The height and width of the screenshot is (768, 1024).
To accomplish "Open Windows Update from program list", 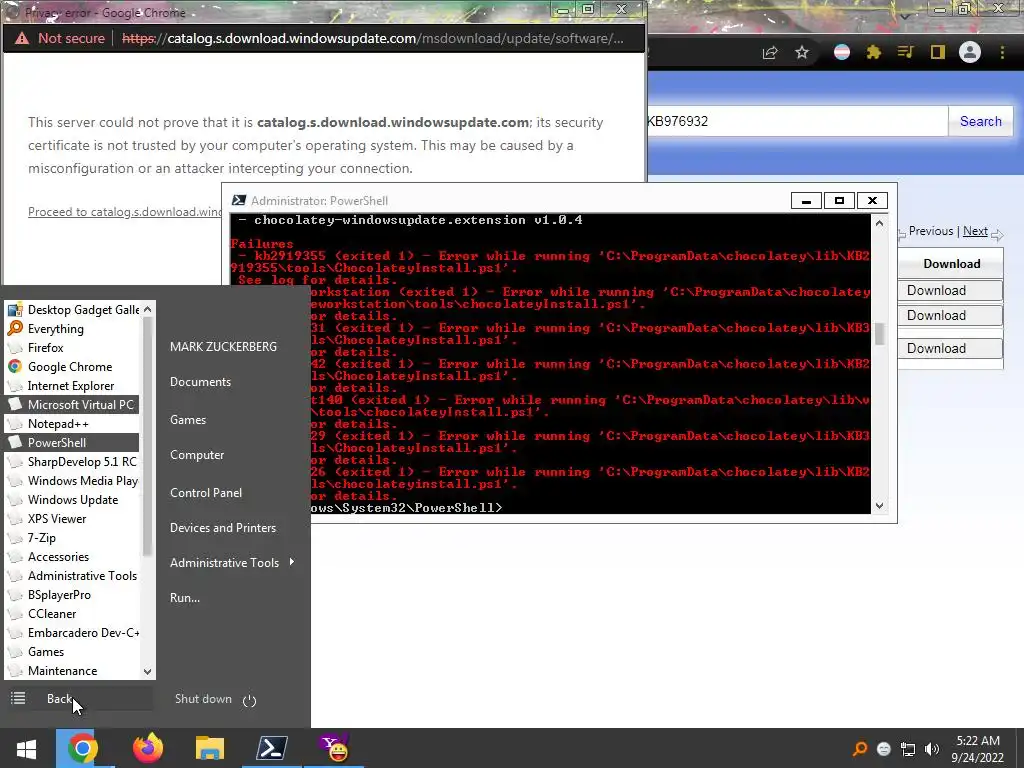I will 73,499.
